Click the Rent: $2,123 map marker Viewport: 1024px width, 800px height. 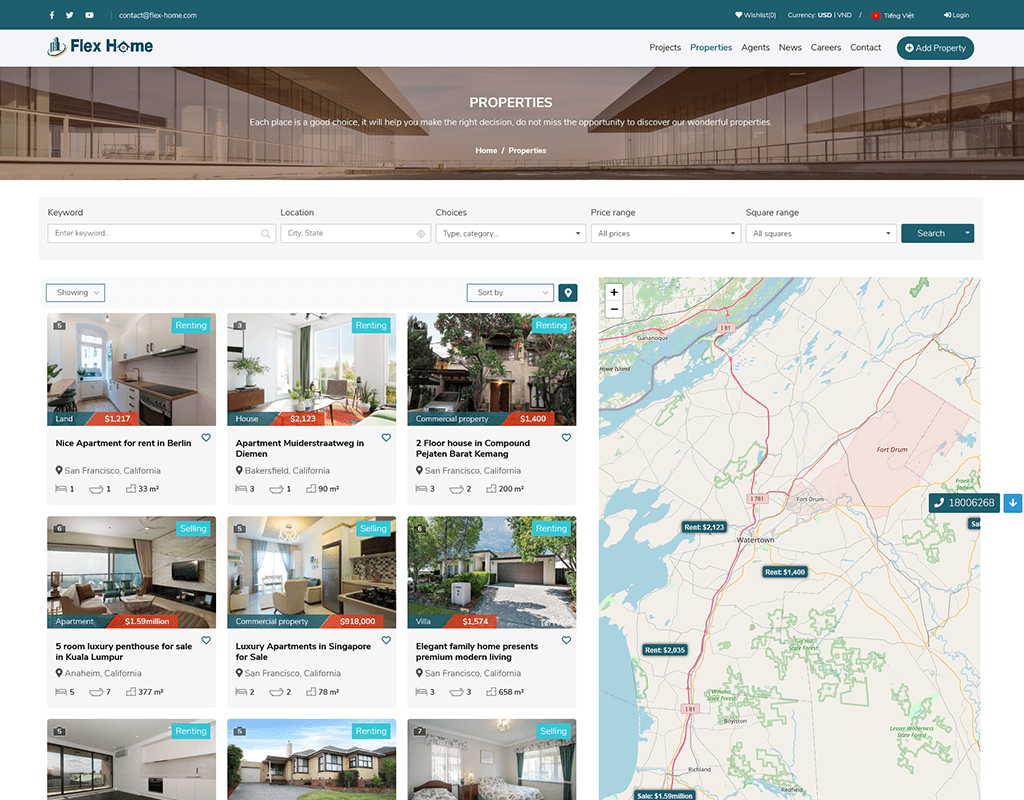[x=704, y=527]
